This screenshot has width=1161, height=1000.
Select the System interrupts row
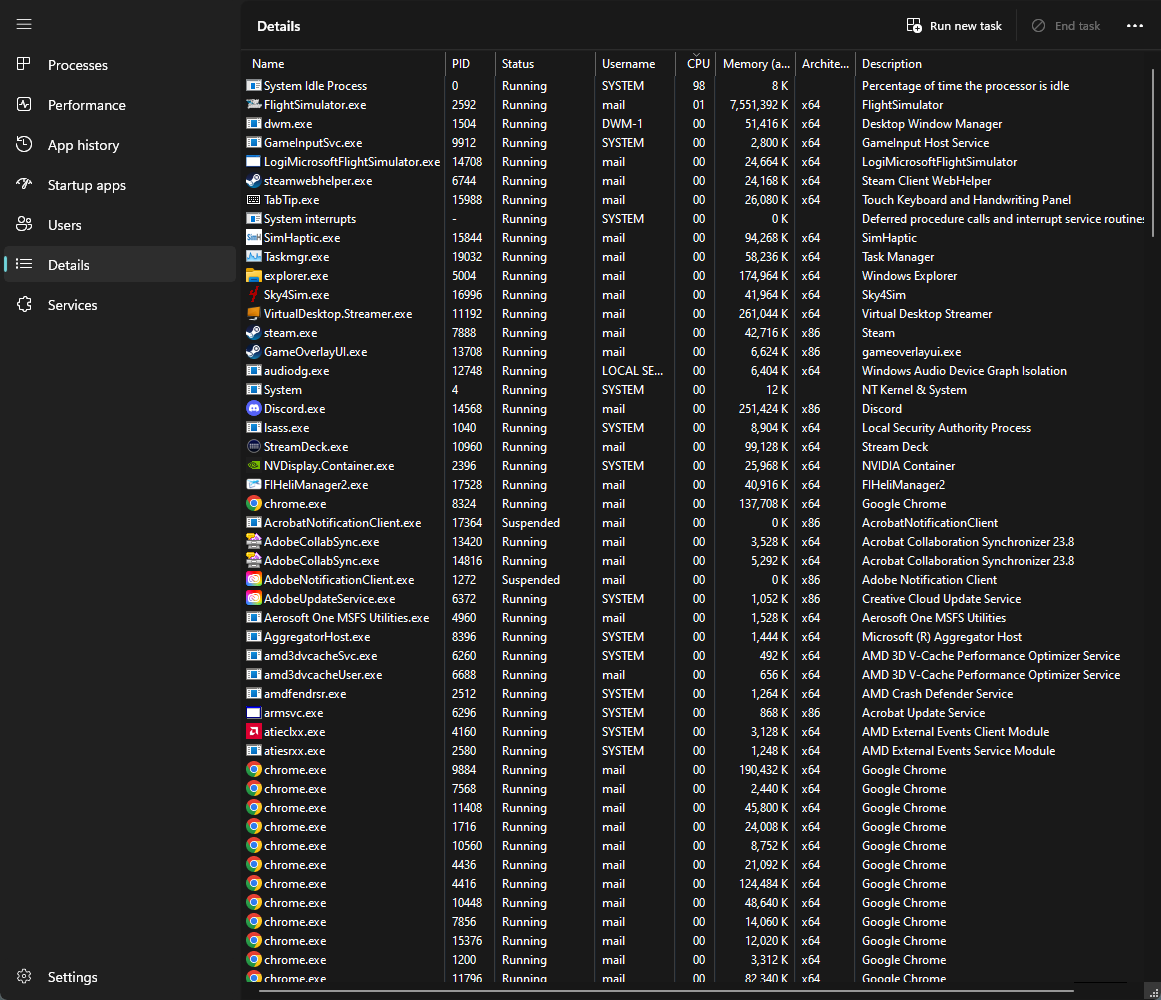[x=695, y=218]
